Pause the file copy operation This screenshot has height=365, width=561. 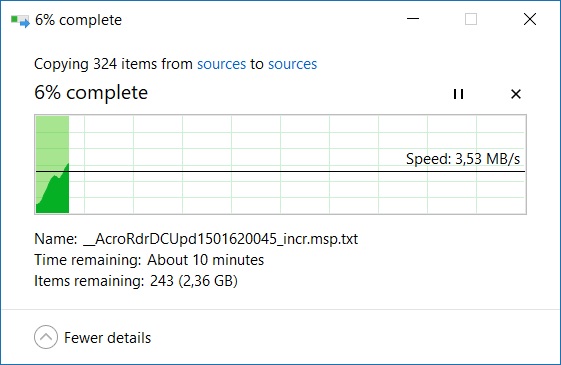point(458,94)
